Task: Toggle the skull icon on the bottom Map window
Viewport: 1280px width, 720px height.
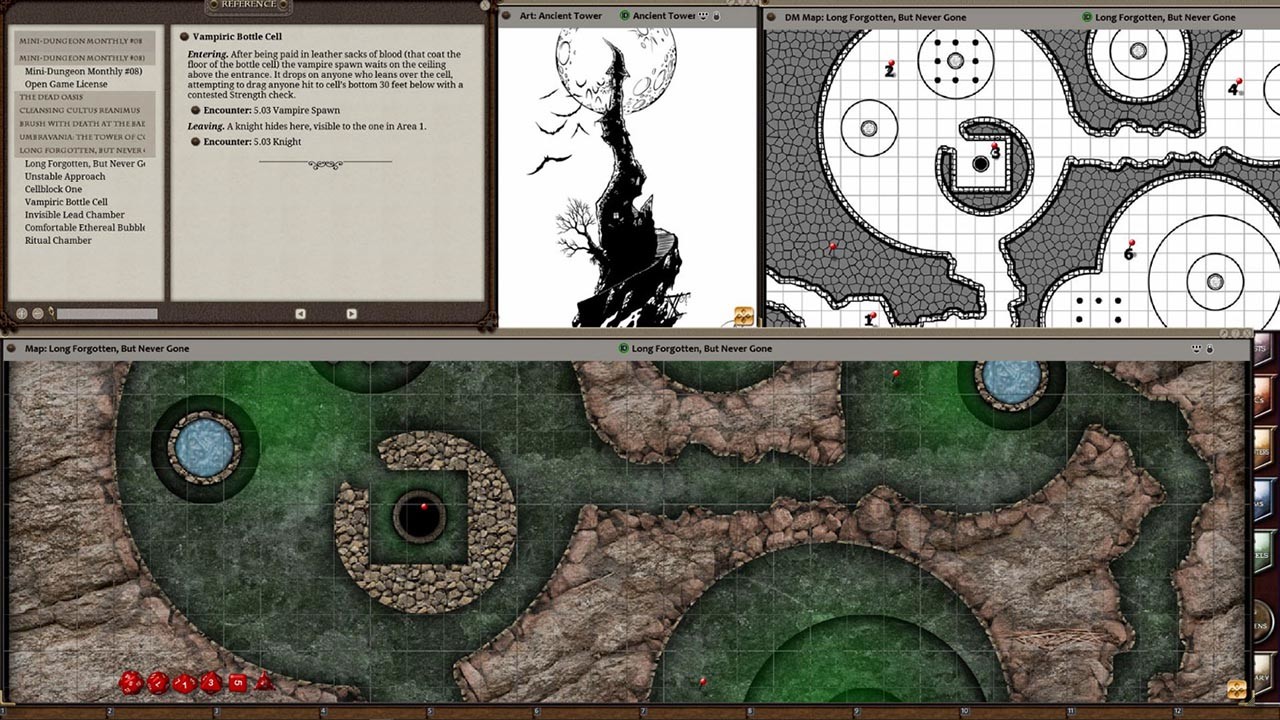Action: click(1196, 349)
